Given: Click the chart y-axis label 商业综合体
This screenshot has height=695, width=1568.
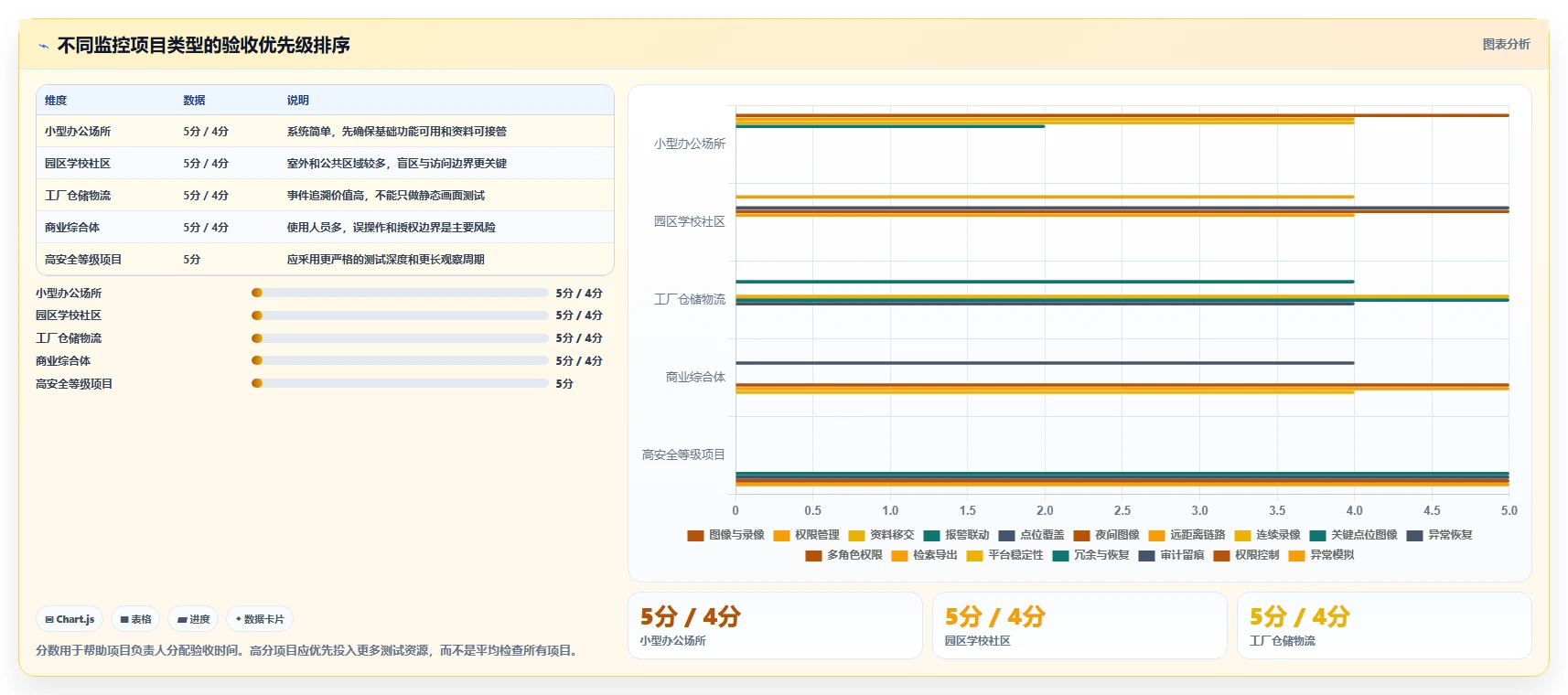Looking at the screenshot, I should (x=695, y=378).
